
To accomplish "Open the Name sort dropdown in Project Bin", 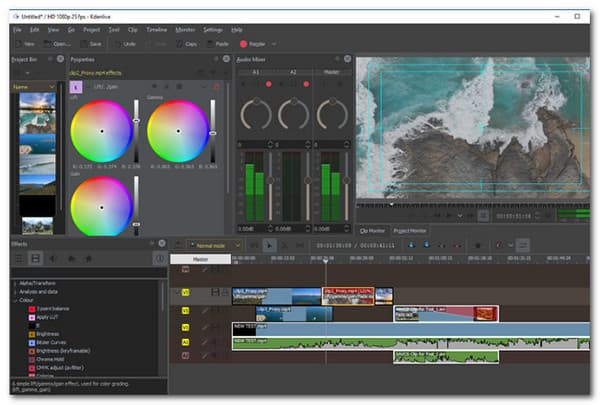I will tap(51, 87).
